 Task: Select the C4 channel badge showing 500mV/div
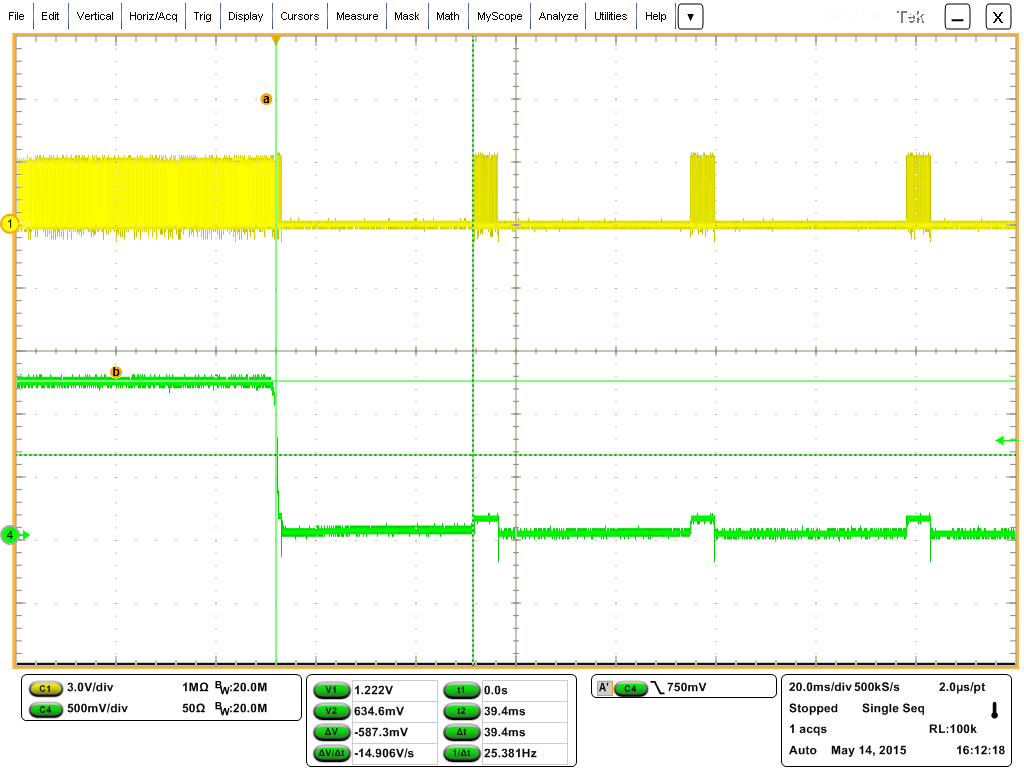click(x=46, y=710)
